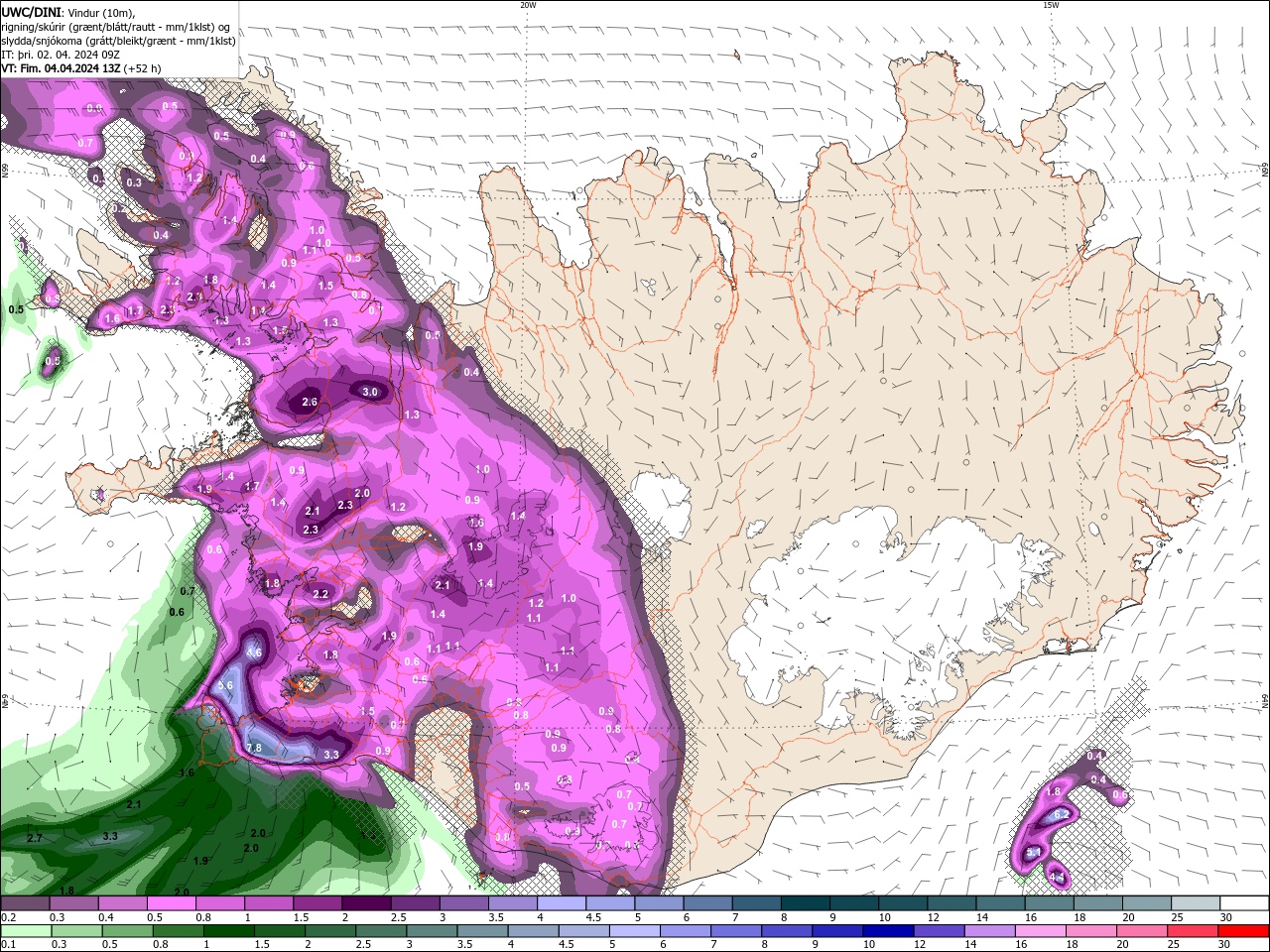
Task: Select upper legend dark purple swatch 2 to 2.5
Action: click(365, 903)
